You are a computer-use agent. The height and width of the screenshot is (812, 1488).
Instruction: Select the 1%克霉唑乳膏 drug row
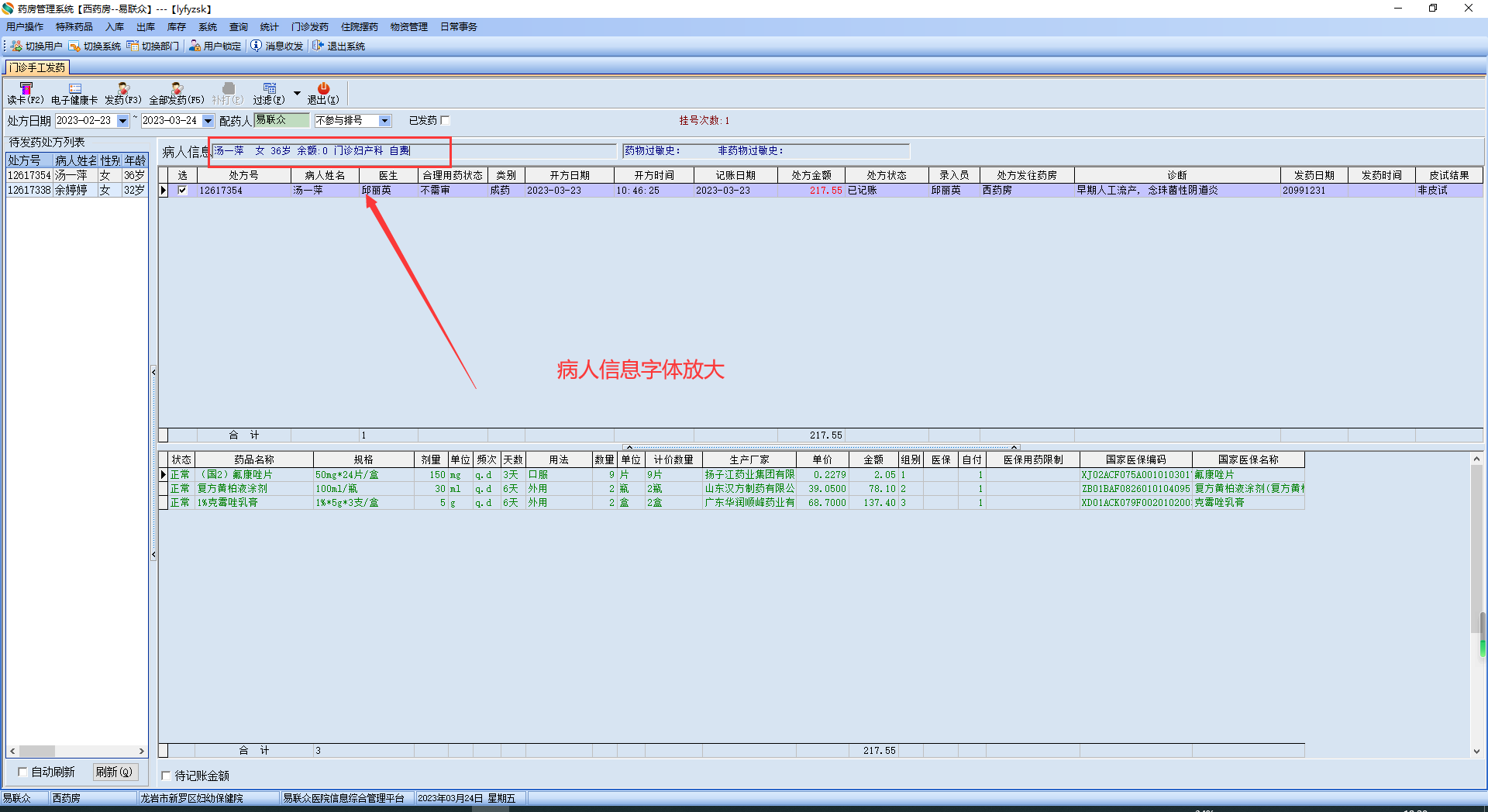[x=732, y=502]
